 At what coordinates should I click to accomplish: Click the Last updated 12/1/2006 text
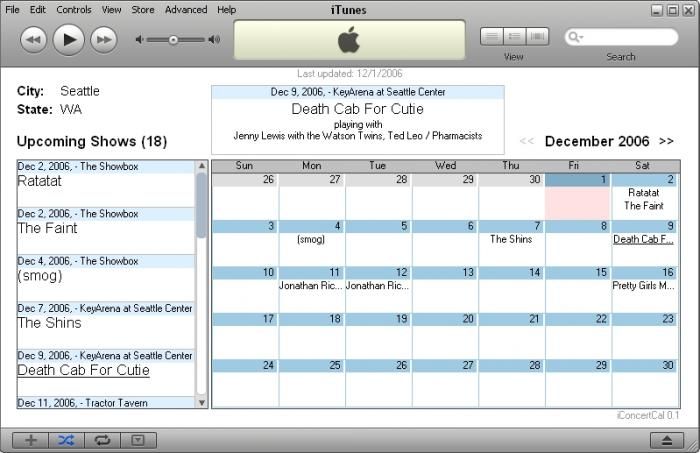pyautogui.click(x=350, y=74)
